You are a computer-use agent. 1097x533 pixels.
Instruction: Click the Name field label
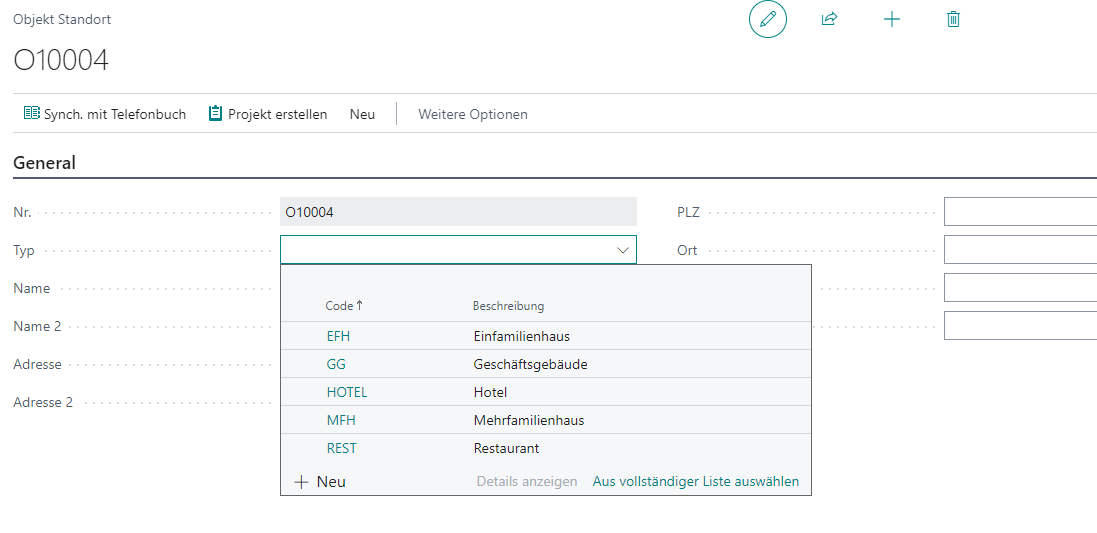(31, 288)
